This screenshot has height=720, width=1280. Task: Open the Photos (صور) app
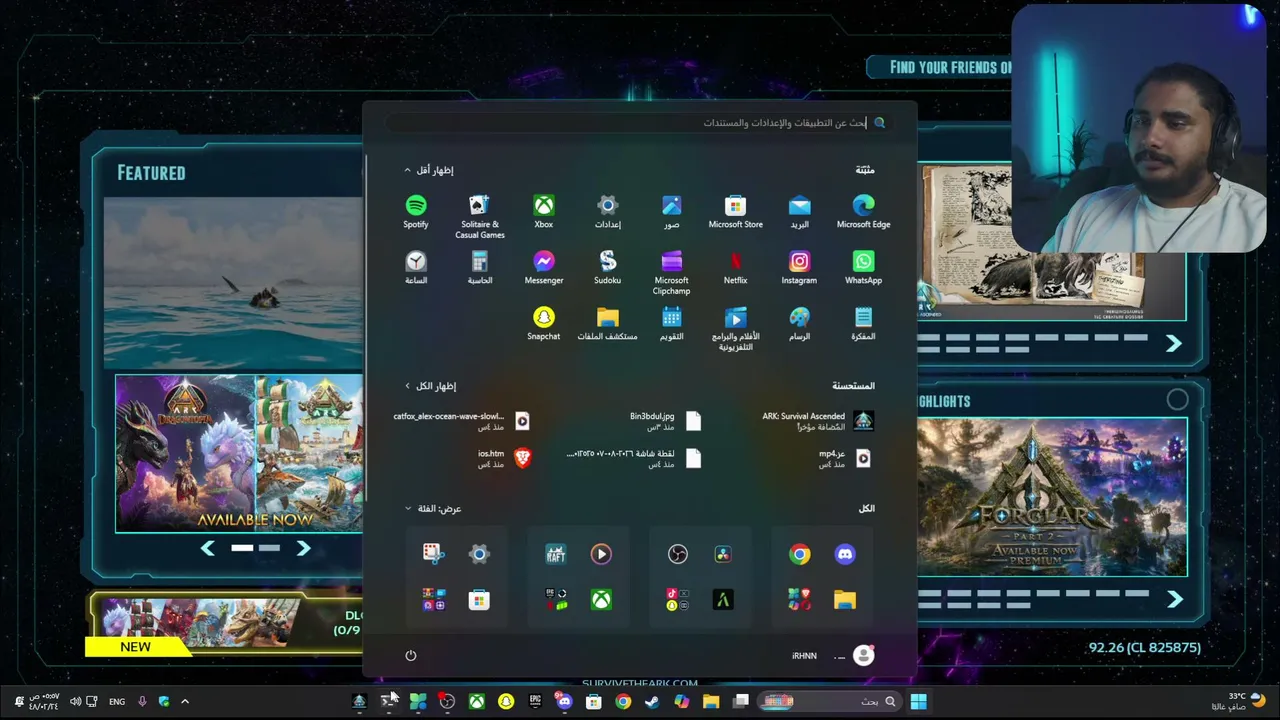(x=671, y=212)
